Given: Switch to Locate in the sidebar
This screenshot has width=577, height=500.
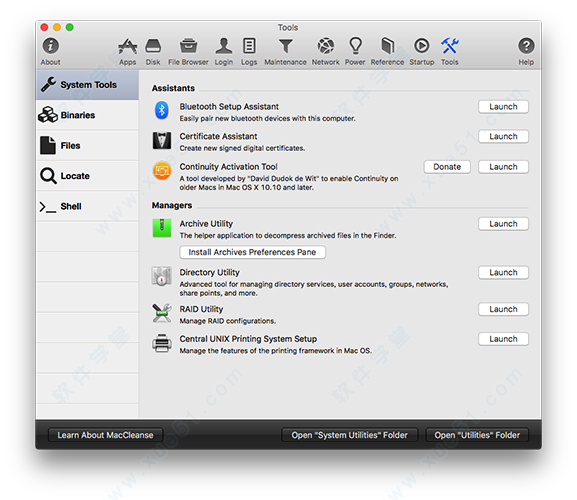Looking at the screenshot, I should point(87,176).
